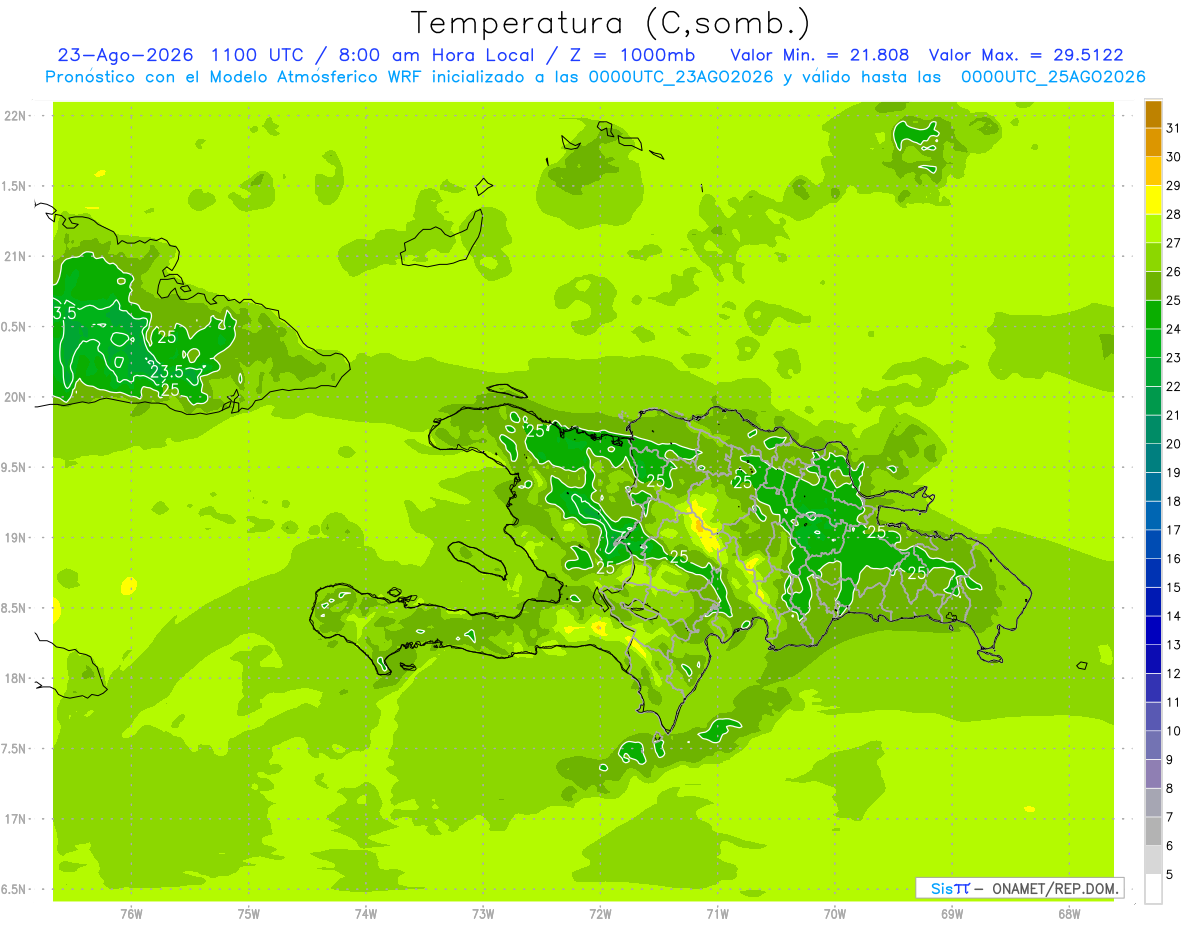Click the title Temperatura (C,somb.)
Viewport: 1200px width, 927px height.
(611, 23)
